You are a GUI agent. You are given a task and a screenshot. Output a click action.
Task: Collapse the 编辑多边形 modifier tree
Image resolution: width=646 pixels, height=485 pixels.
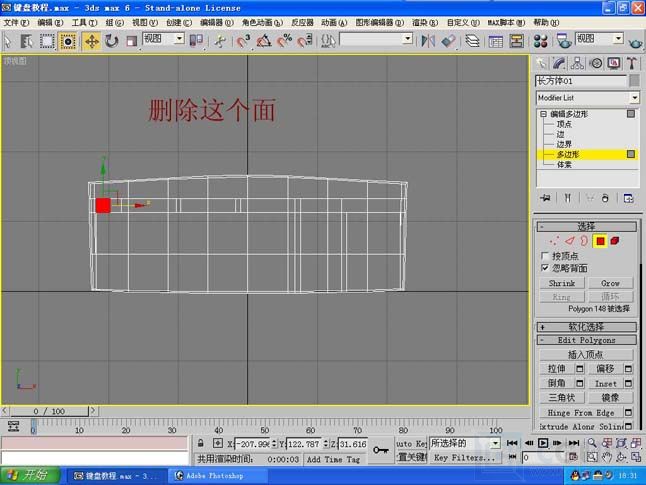[x=543, y=114]
